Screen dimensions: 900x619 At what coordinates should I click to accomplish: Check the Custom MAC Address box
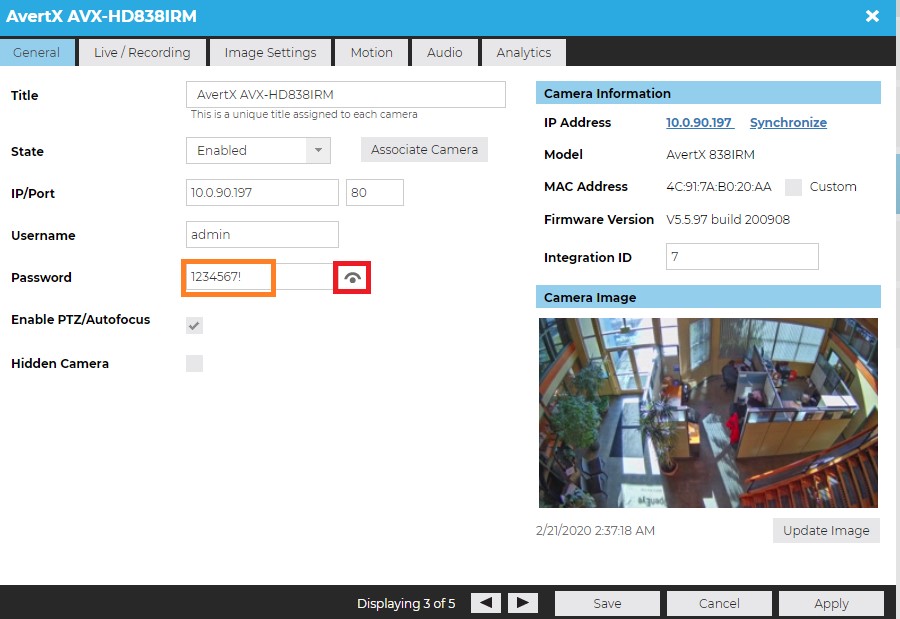(793, 187)
